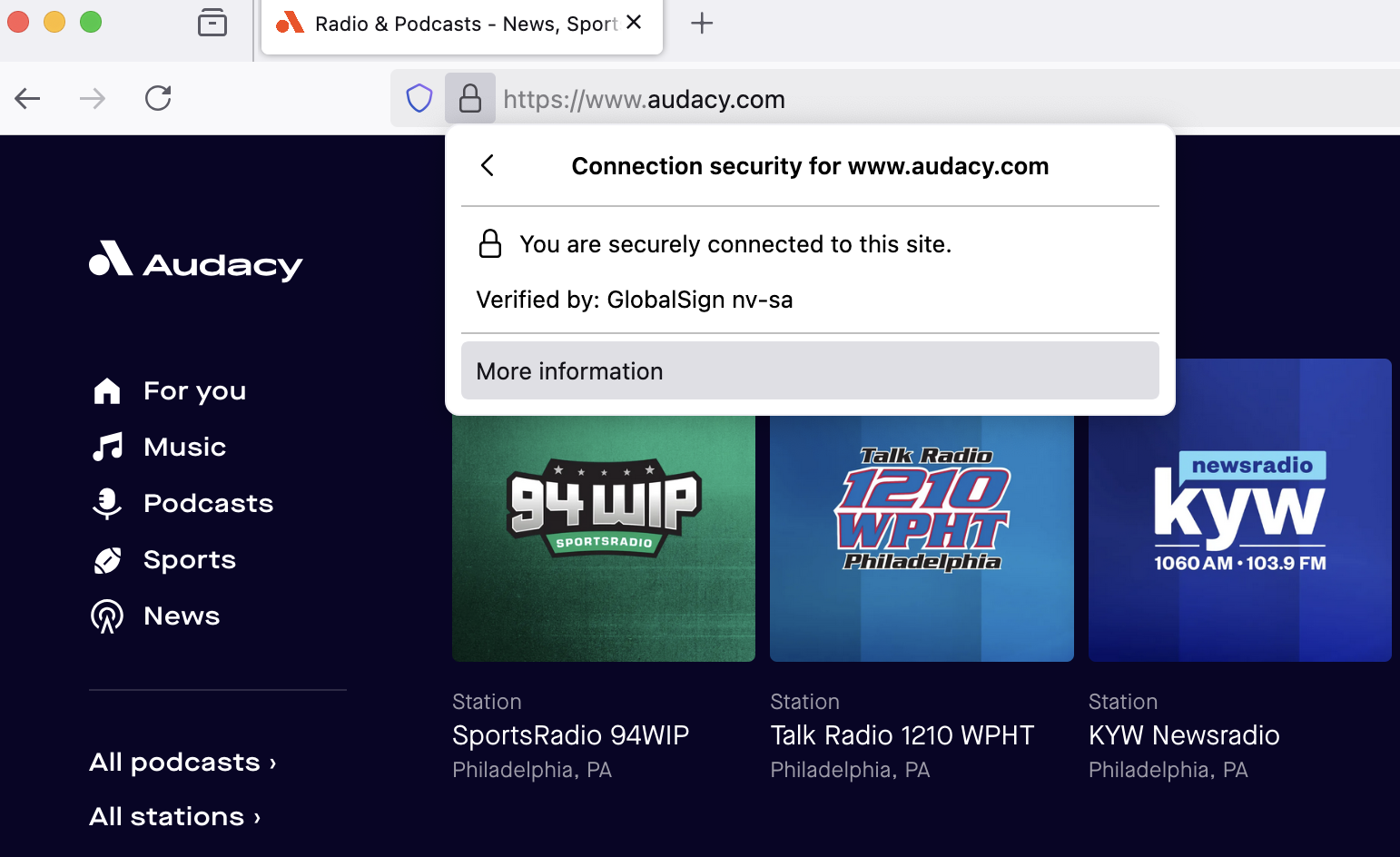Reload the current page
The image size is (1400, 857).
pos(158,98)
